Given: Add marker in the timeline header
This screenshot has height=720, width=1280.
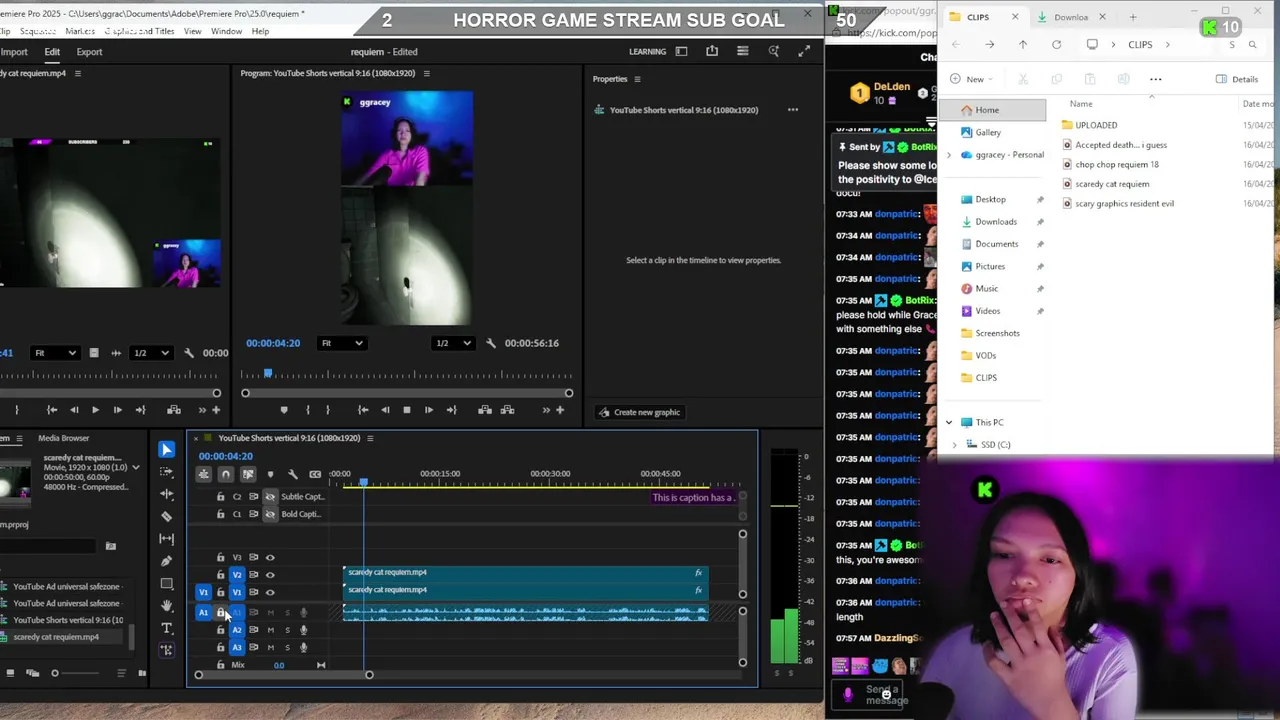Looking at the screenshot, I should point(270,474).
